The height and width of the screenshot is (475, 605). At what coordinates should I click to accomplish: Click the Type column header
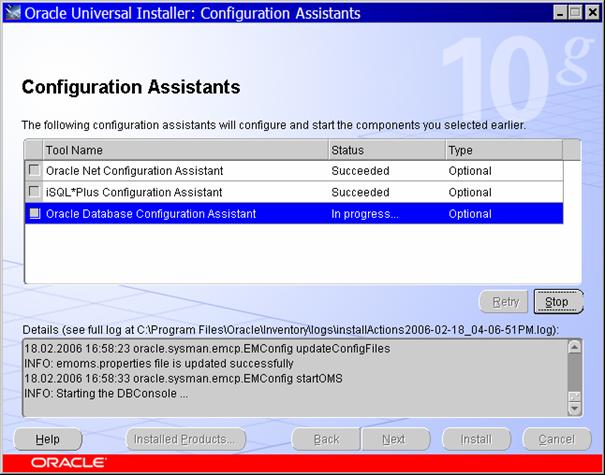502,150
